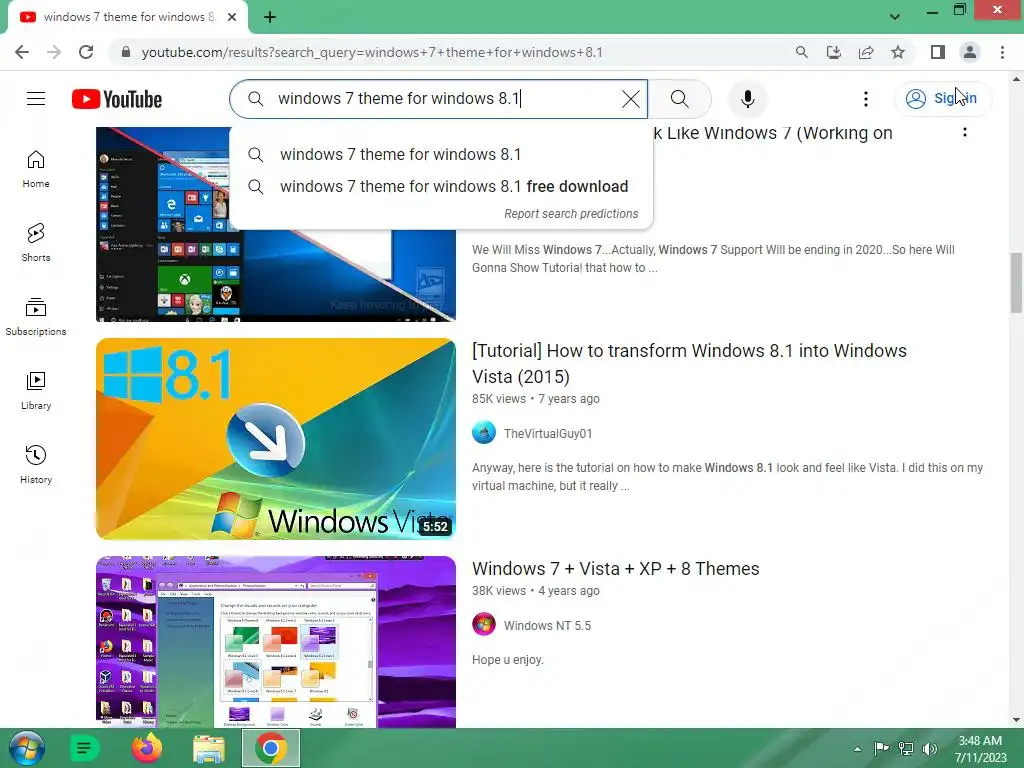Screen dimensions: 1024x768
Task: Visit Windows NT 5.5 channel name
Action: pyautogui.click(x=547, y=626)
